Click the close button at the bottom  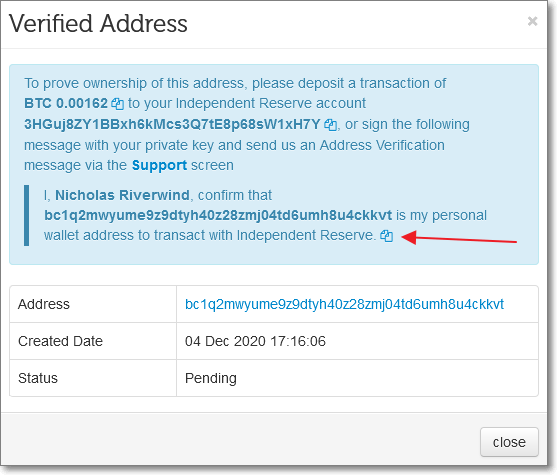click(x=509, y=442)
